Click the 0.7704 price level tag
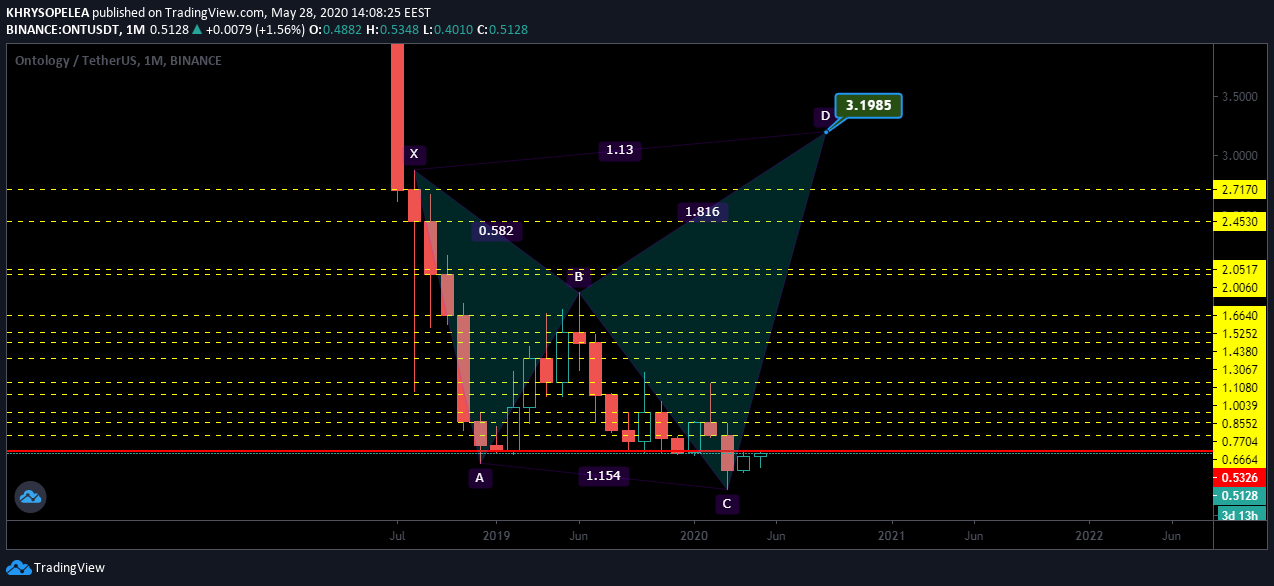The image size is (1274, 586). point(1241,441)
